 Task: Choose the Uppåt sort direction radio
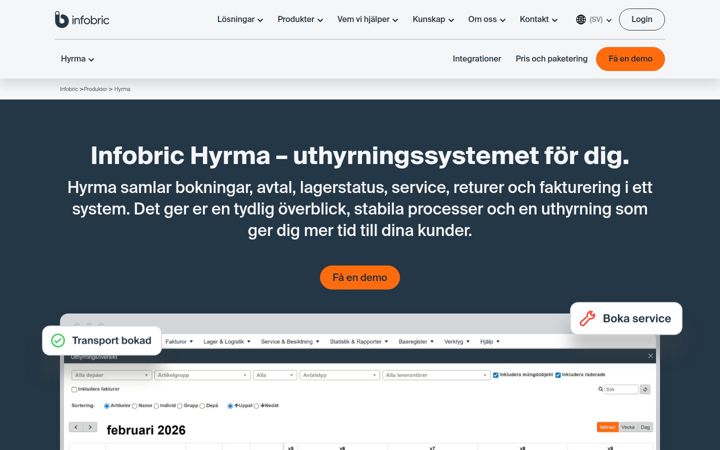230,406
